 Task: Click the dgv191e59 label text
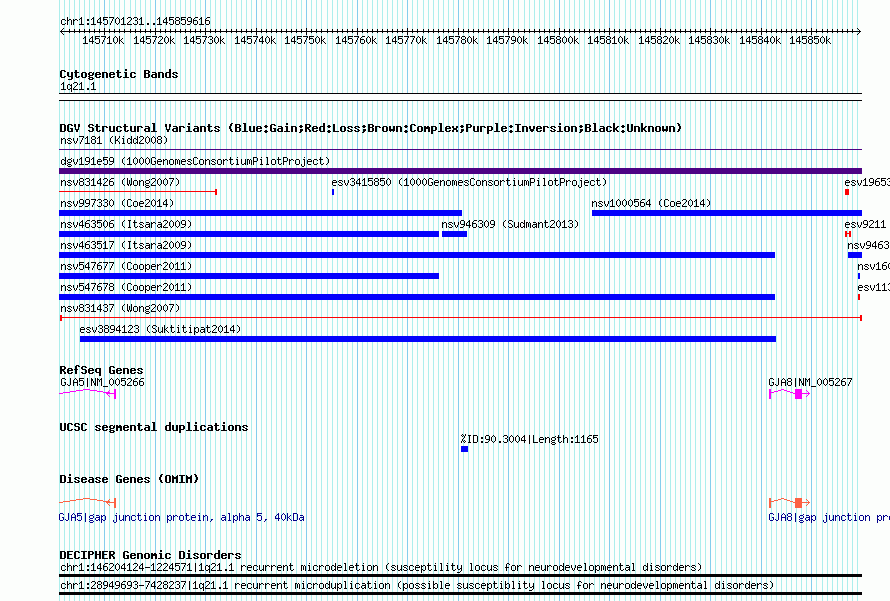click(195, 161)
